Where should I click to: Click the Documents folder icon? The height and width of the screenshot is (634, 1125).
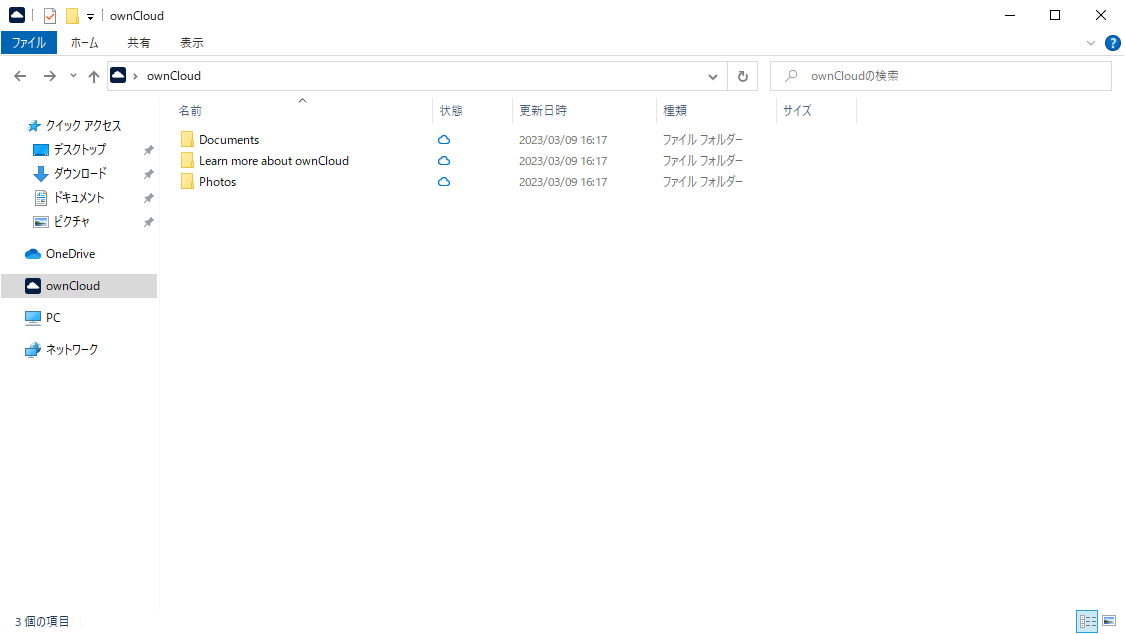click(x=187, y=139)
